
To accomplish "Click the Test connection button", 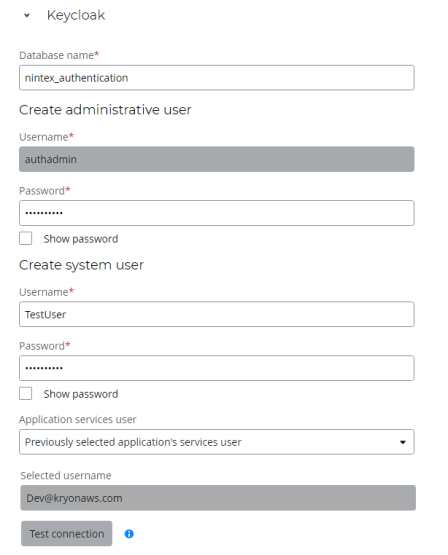I will click(67, 533).
